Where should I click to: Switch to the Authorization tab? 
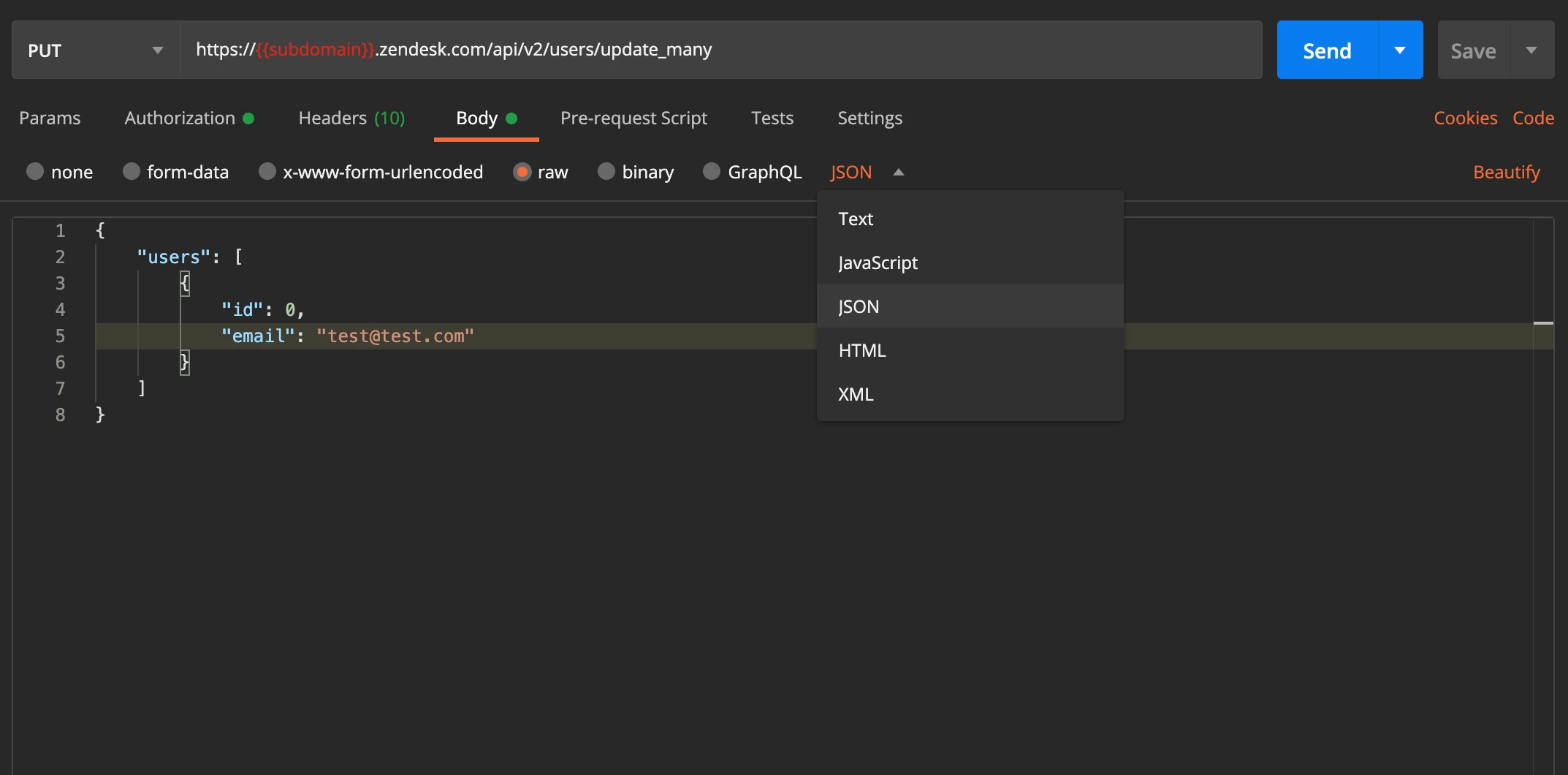point(189,118)
